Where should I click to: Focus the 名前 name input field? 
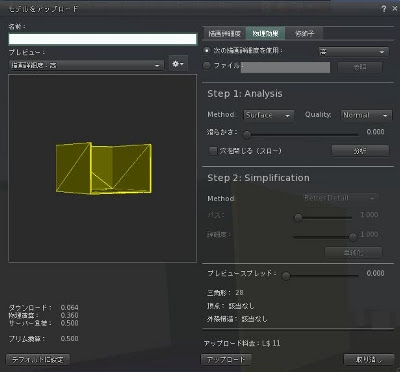(102, 39)
